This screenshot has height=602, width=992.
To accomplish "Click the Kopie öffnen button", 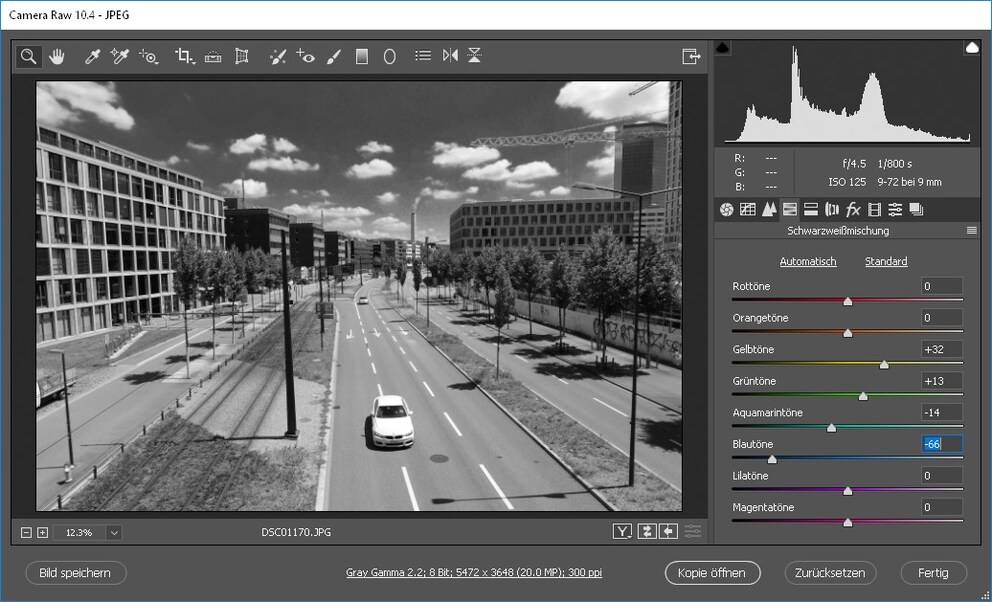I will [x=712, y=573].
